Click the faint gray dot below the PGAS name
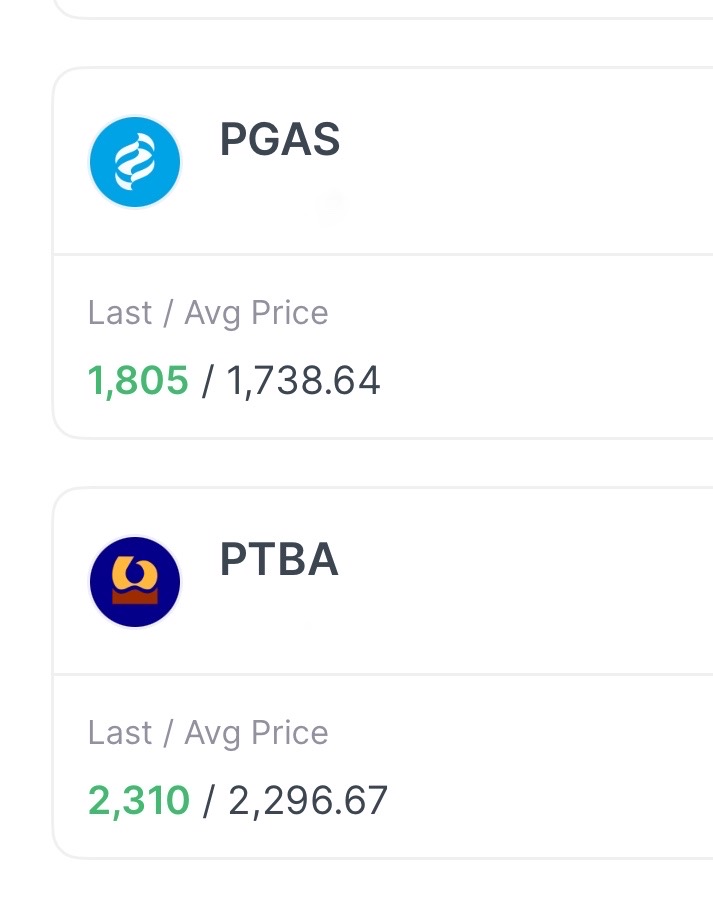Image resolution: width=713 pixels, height=904 pixels. pyautogui.click(x=331, y=207)
